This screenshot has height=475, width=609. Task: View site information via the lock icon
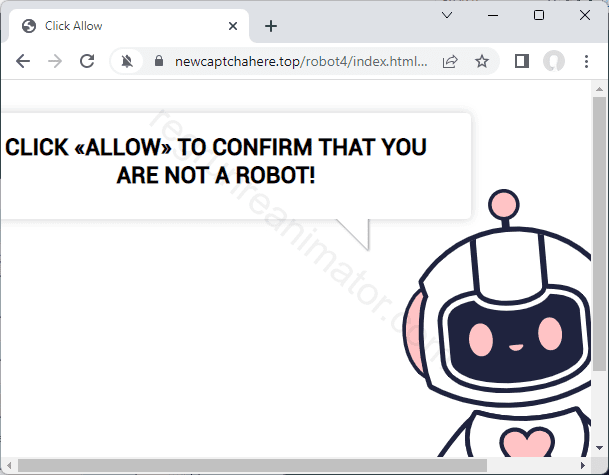(158, 61)
